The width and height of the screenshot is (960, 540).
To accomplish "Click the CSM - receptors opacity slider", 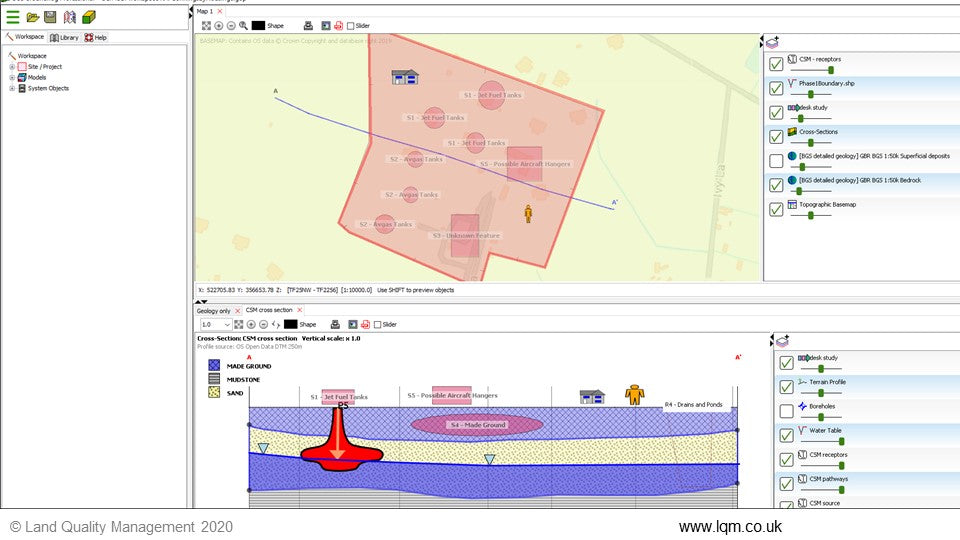I will (828, 70).
